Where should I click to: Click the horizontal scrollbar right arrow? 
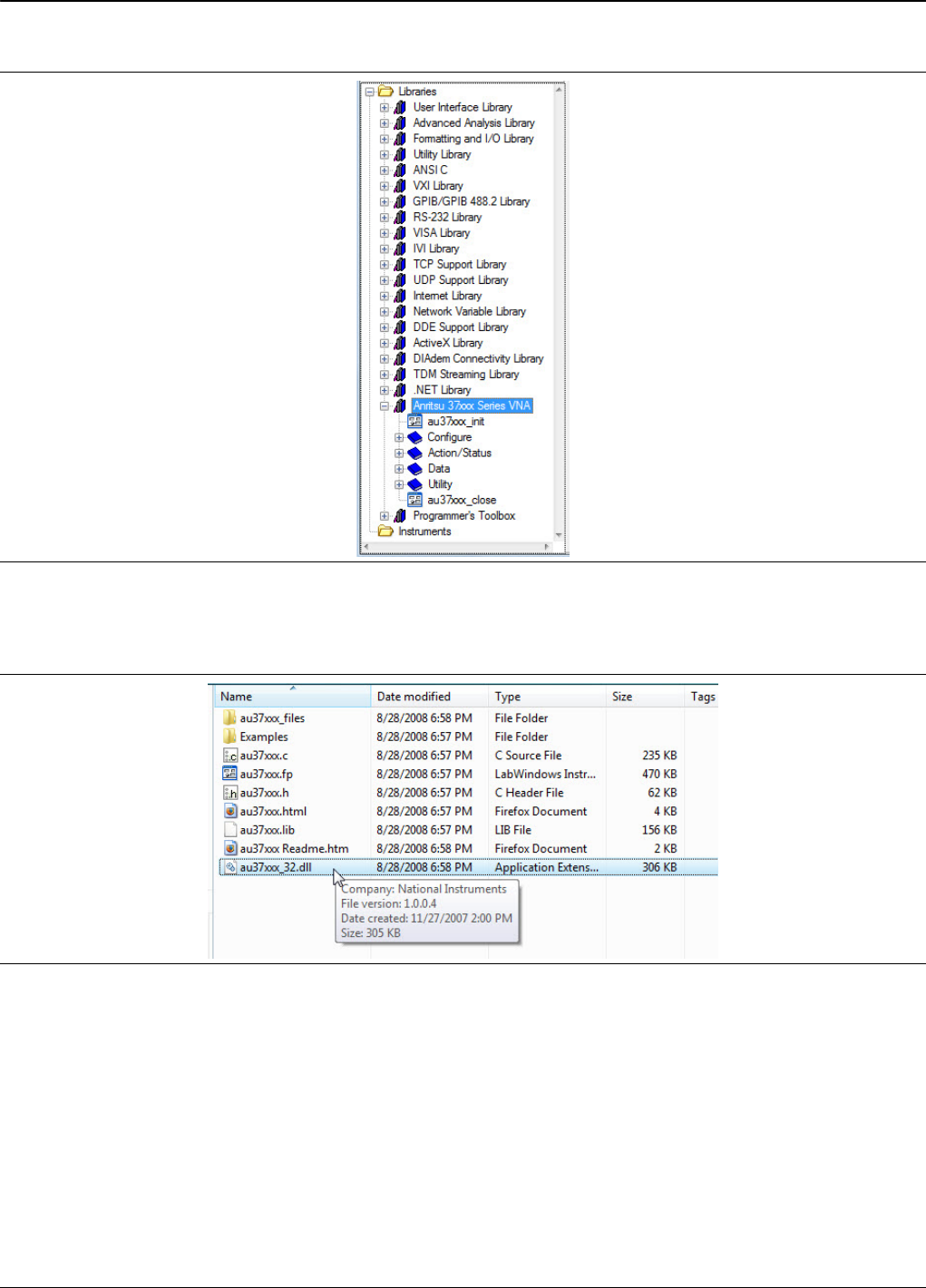coord(547,547)
